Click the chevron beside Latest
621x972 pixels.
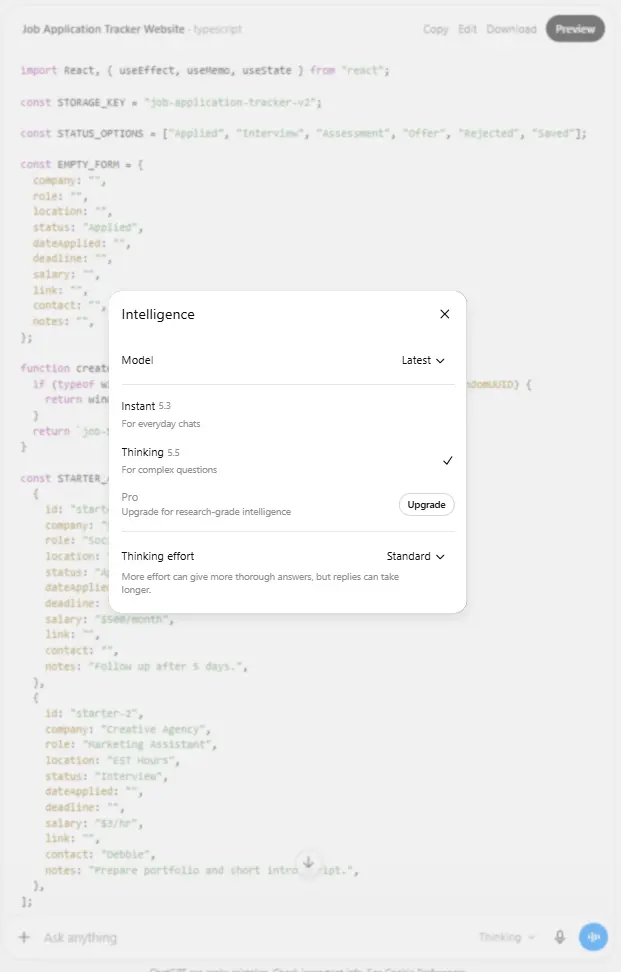click(x=440, y=361)
